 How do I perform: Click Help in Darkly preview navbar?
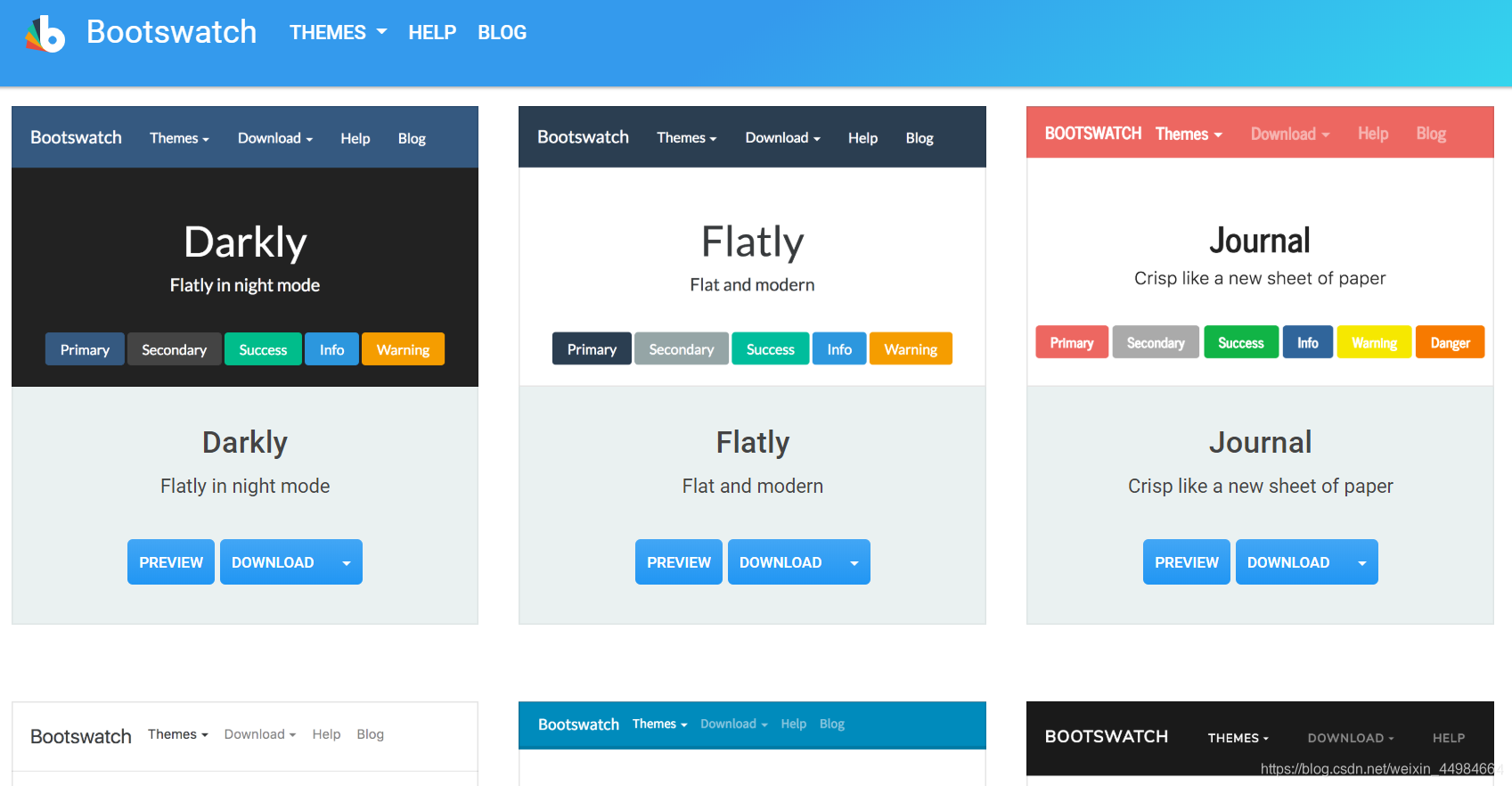[355, 138]
